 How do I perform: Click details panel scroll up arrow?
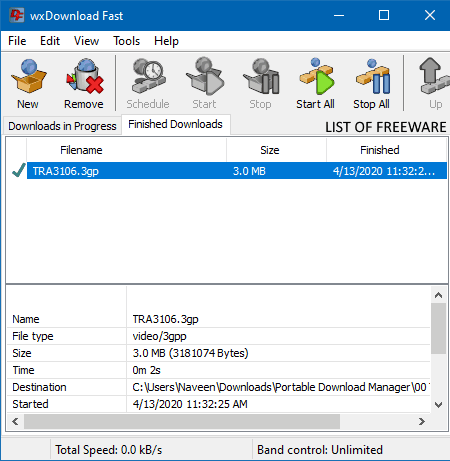pos(439,295)
